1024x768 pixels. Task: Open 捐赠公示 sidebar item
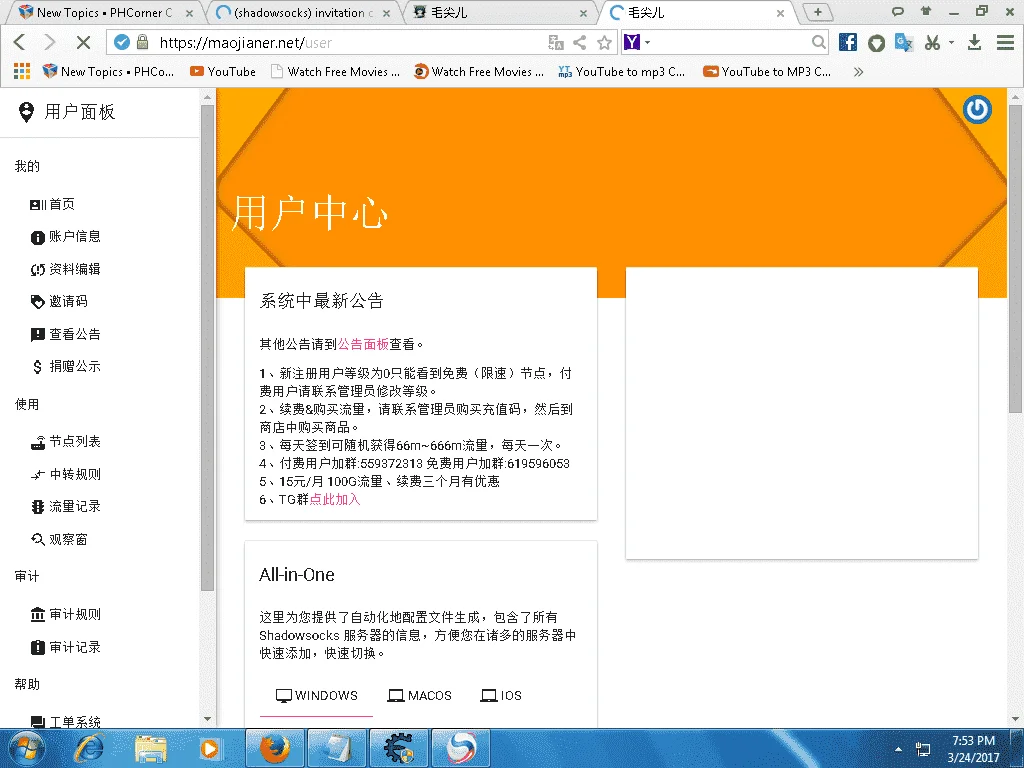pyautogui.click(x=65, y=366)
